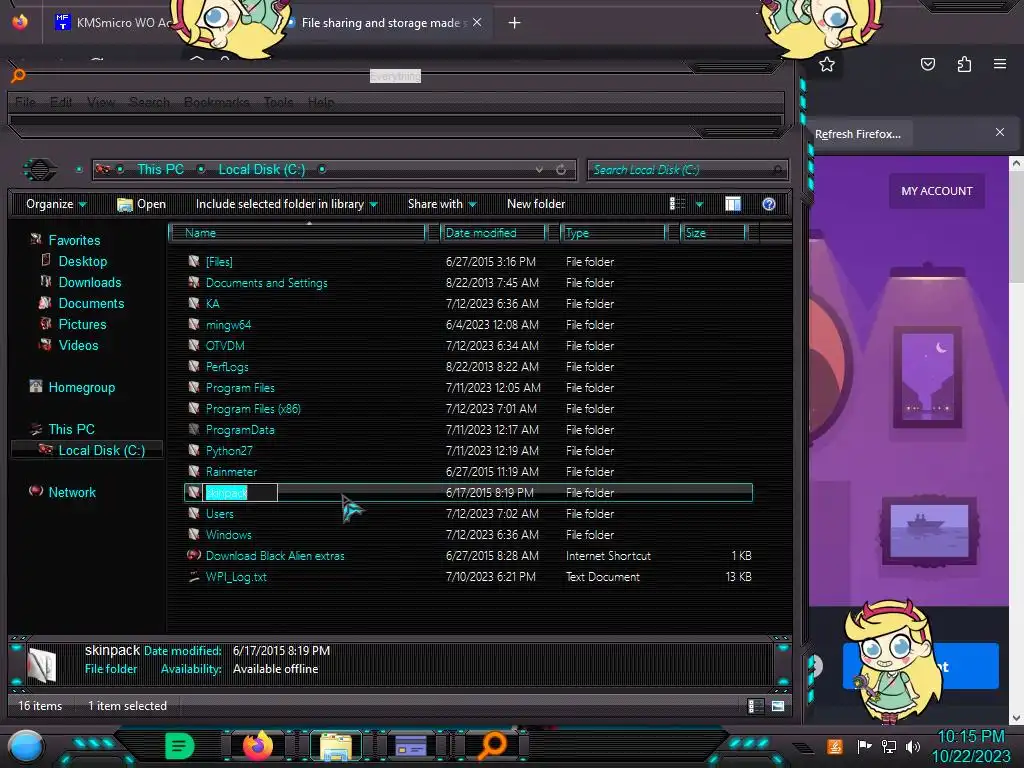Open the view options dropdown arrow
1024x768 pixels.
point(699,204)
